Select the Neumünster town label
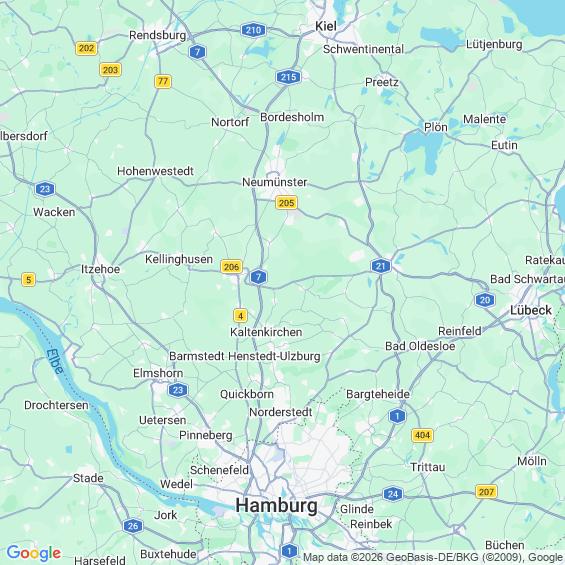 click(x=275, y=182)
